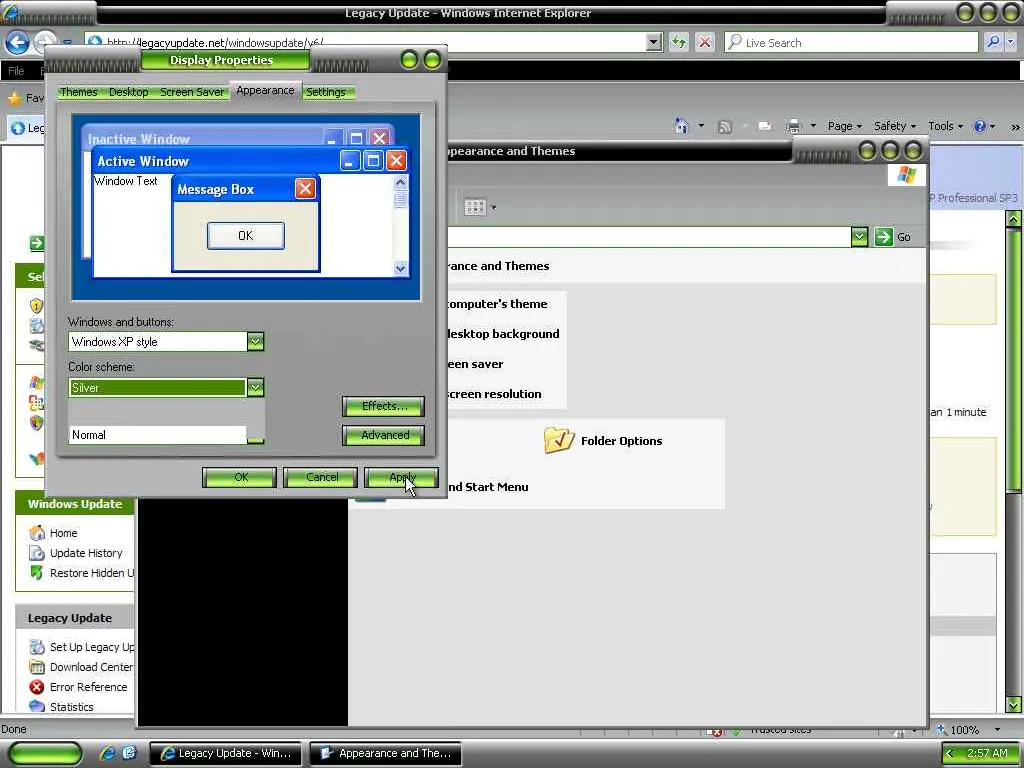Click the Update History link

click(x=86, y=552)
